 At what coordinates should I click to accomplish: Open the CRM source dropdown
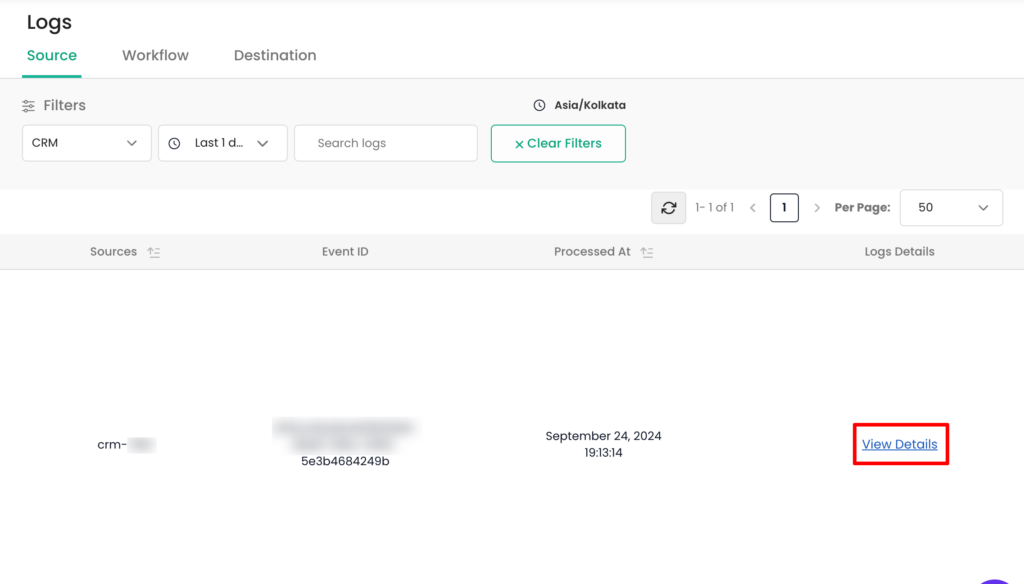[x=87, y=143]
